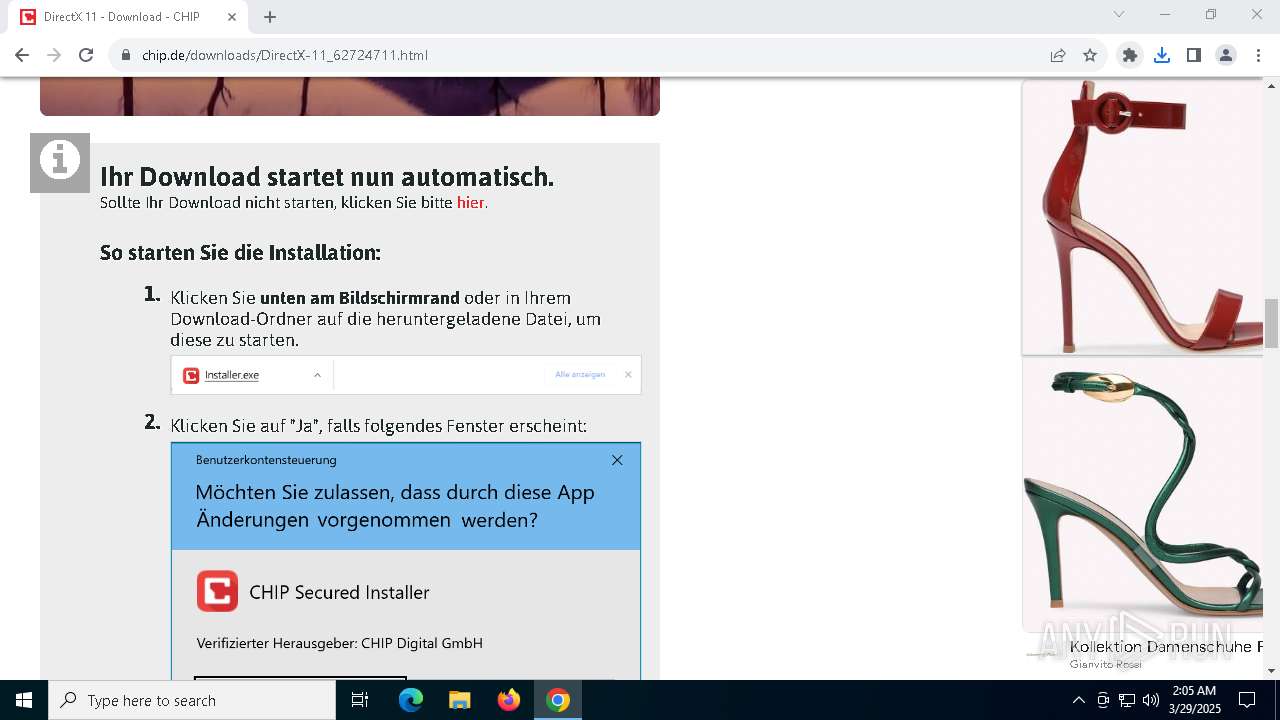Viewport: 1280px width, 720px height.
Task: Click the info icon beside download notice
Action: [60, 162]
